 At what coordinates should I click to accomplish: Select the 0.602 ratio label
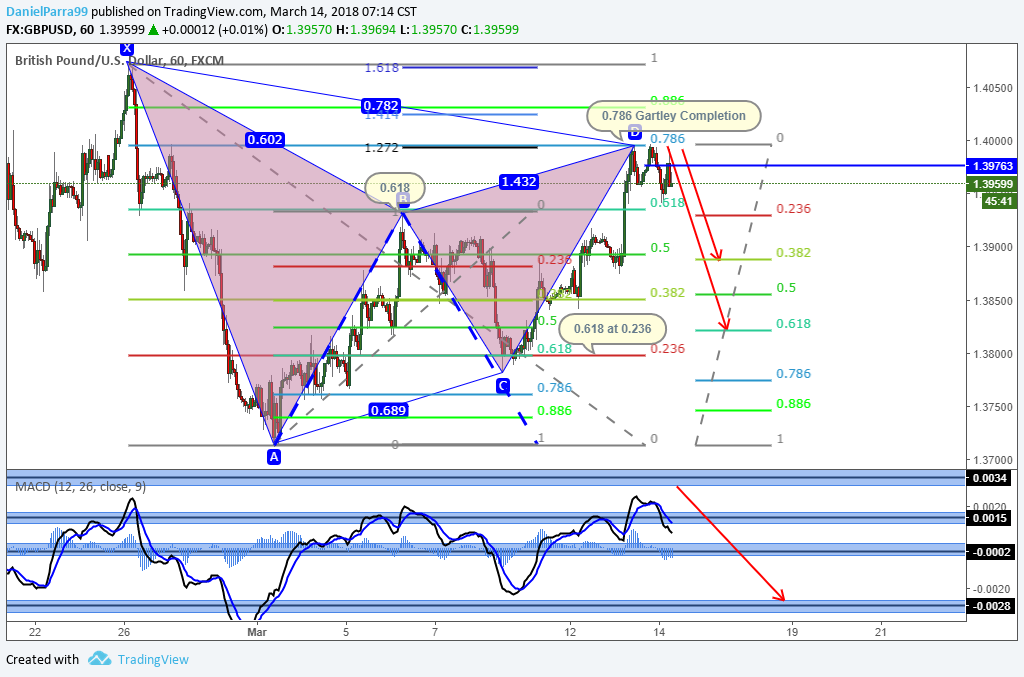[x=264, y=139]
